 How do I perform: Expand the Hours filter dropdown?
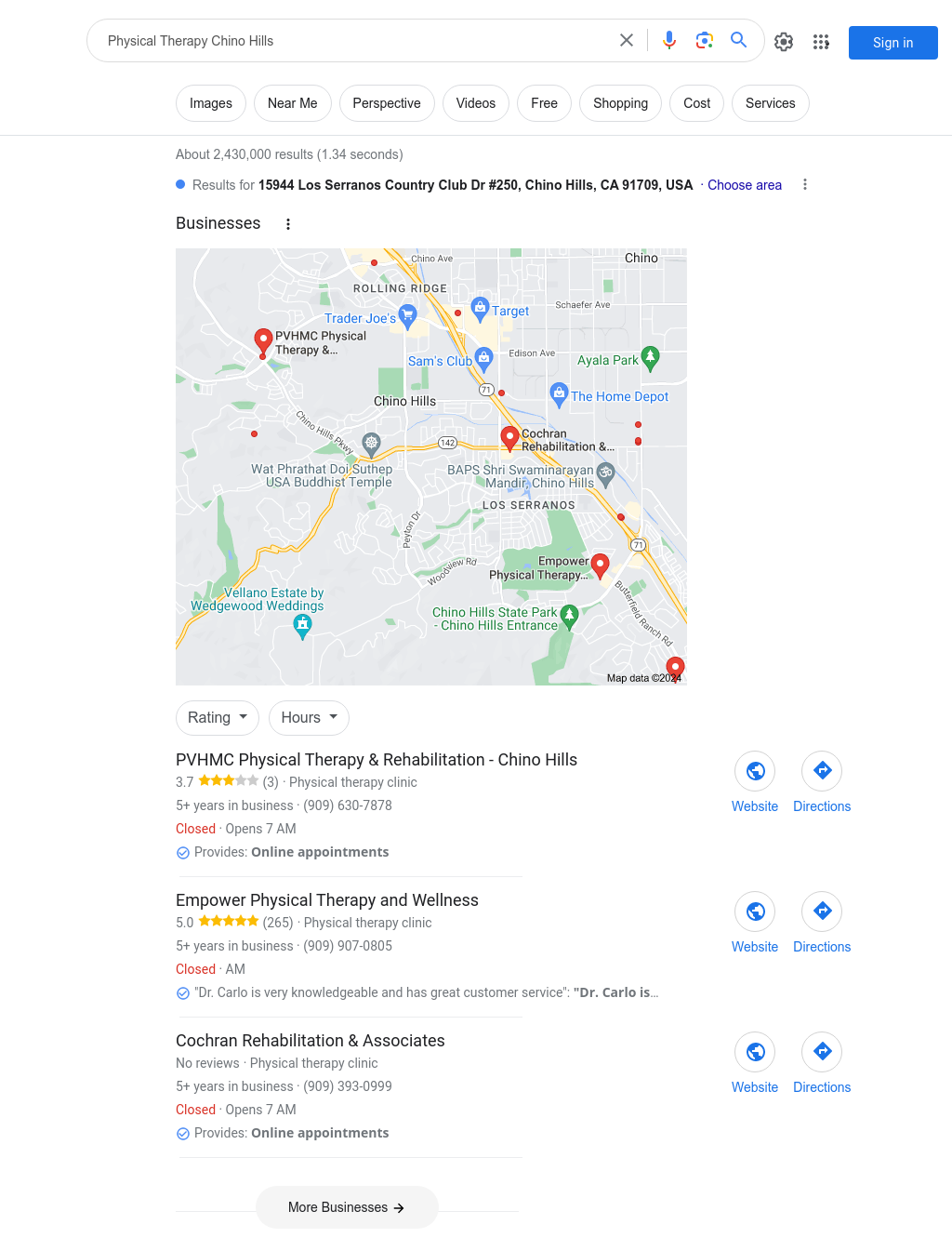pyautogui.click(x=310, y=718)
